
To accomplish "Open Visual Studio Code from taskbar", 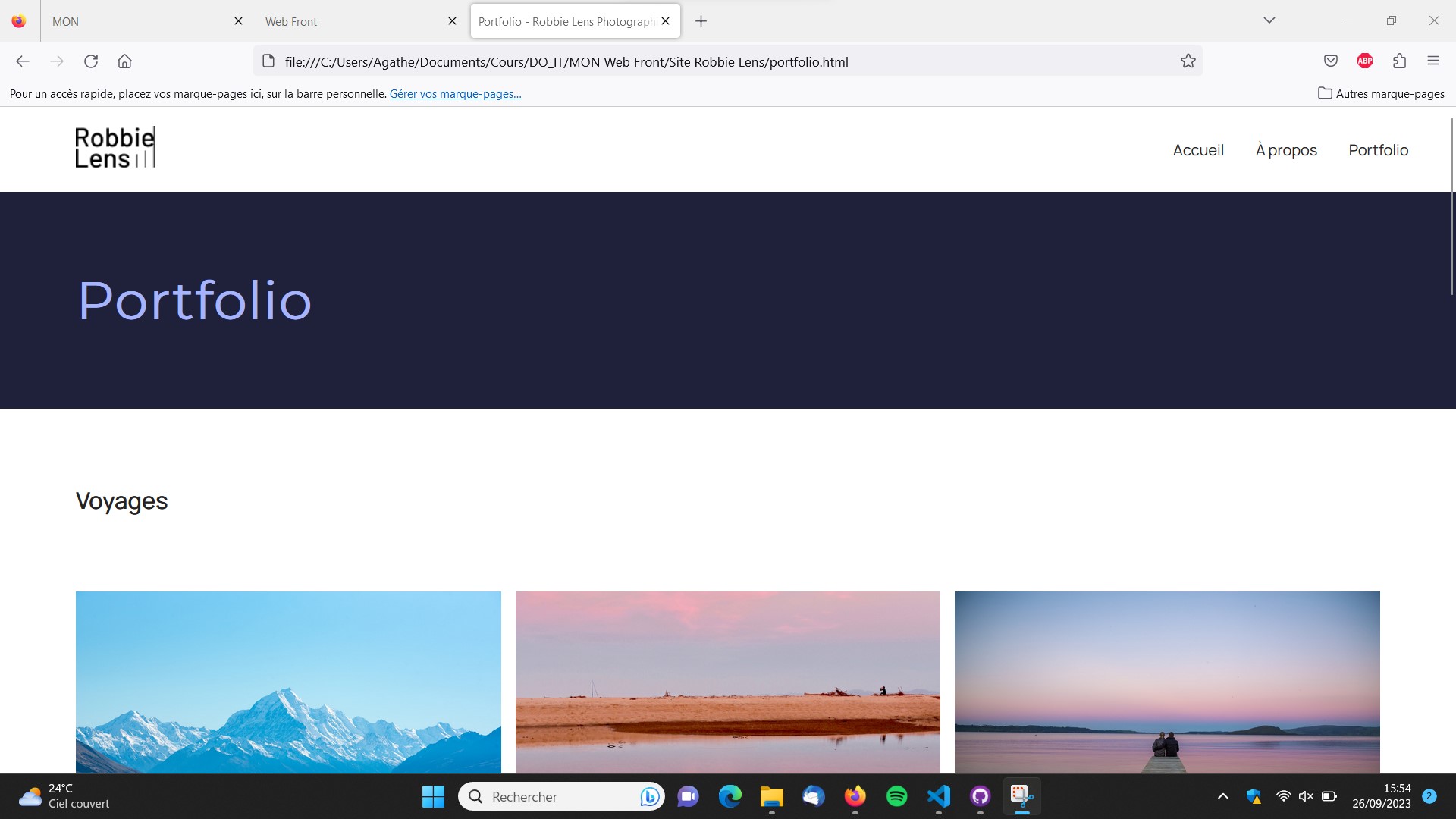I will coord(938,796).
